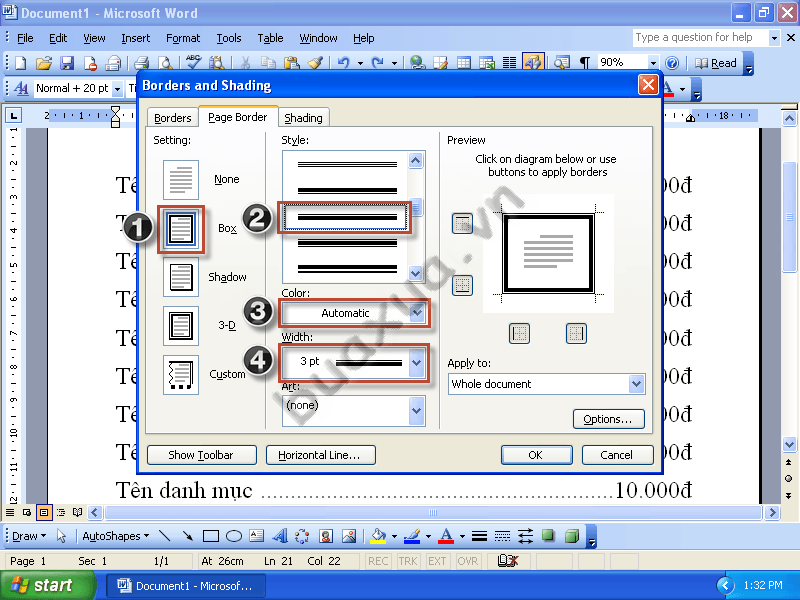Open the AutoShapes dropdown

click(115, 536)
